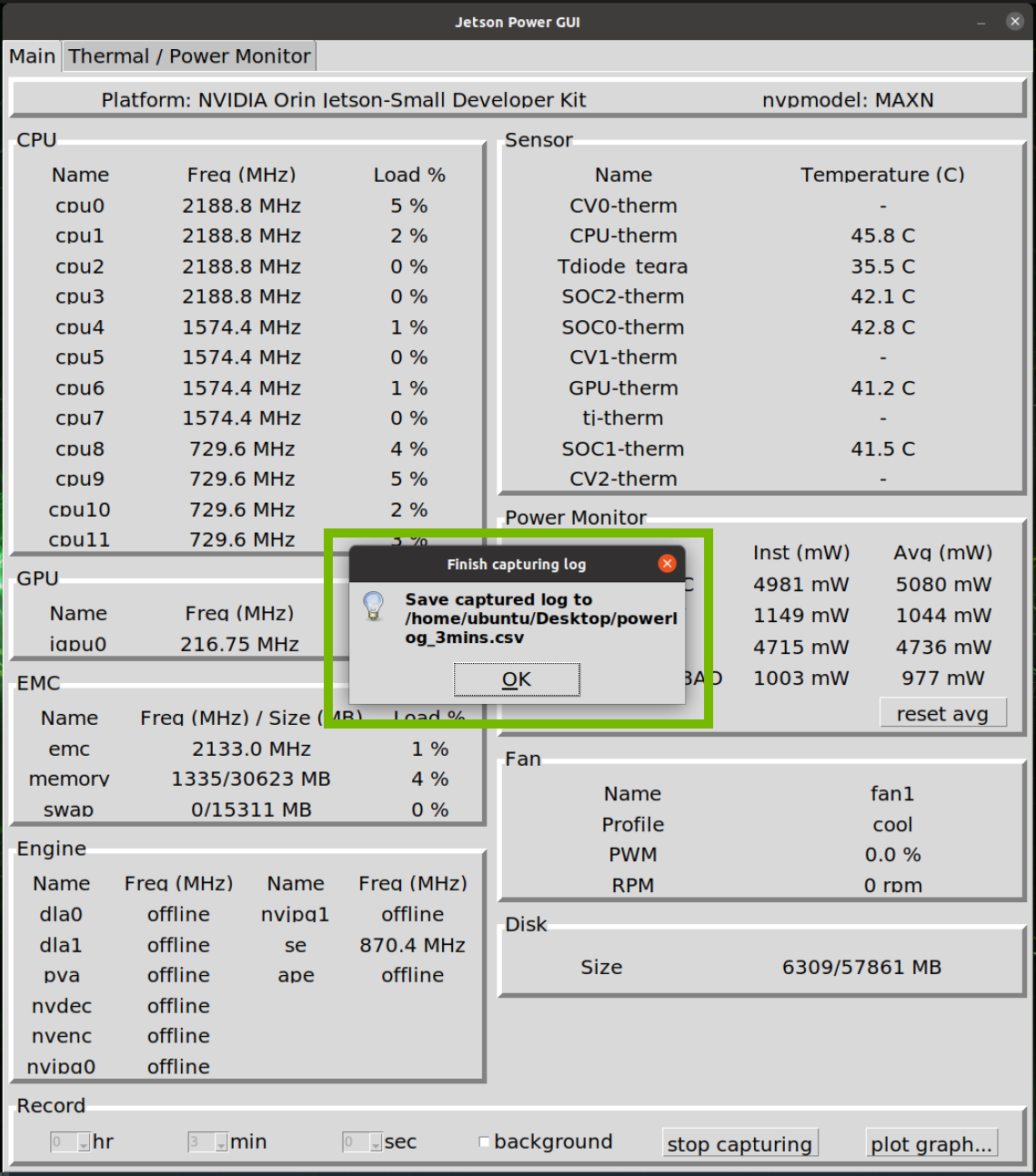Switch to the Thermal / Power Monitor tab

pos(188,55)
